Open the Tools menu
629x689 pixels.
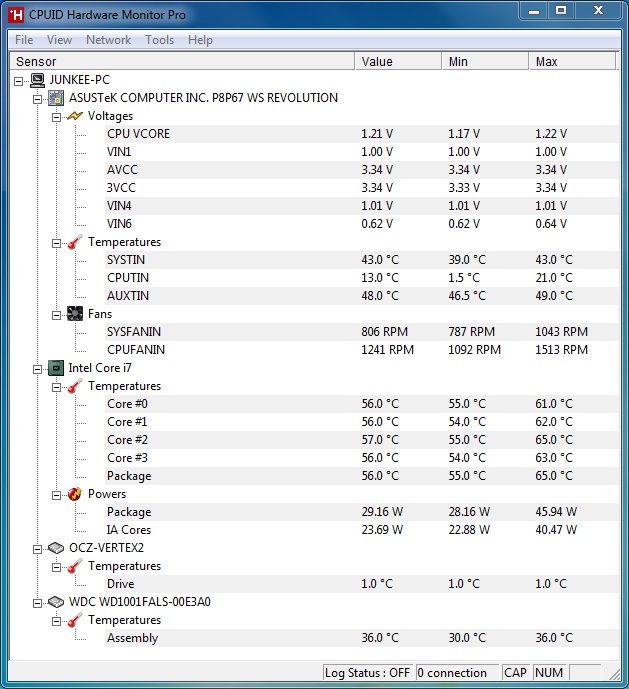click(x=160, y=40)
